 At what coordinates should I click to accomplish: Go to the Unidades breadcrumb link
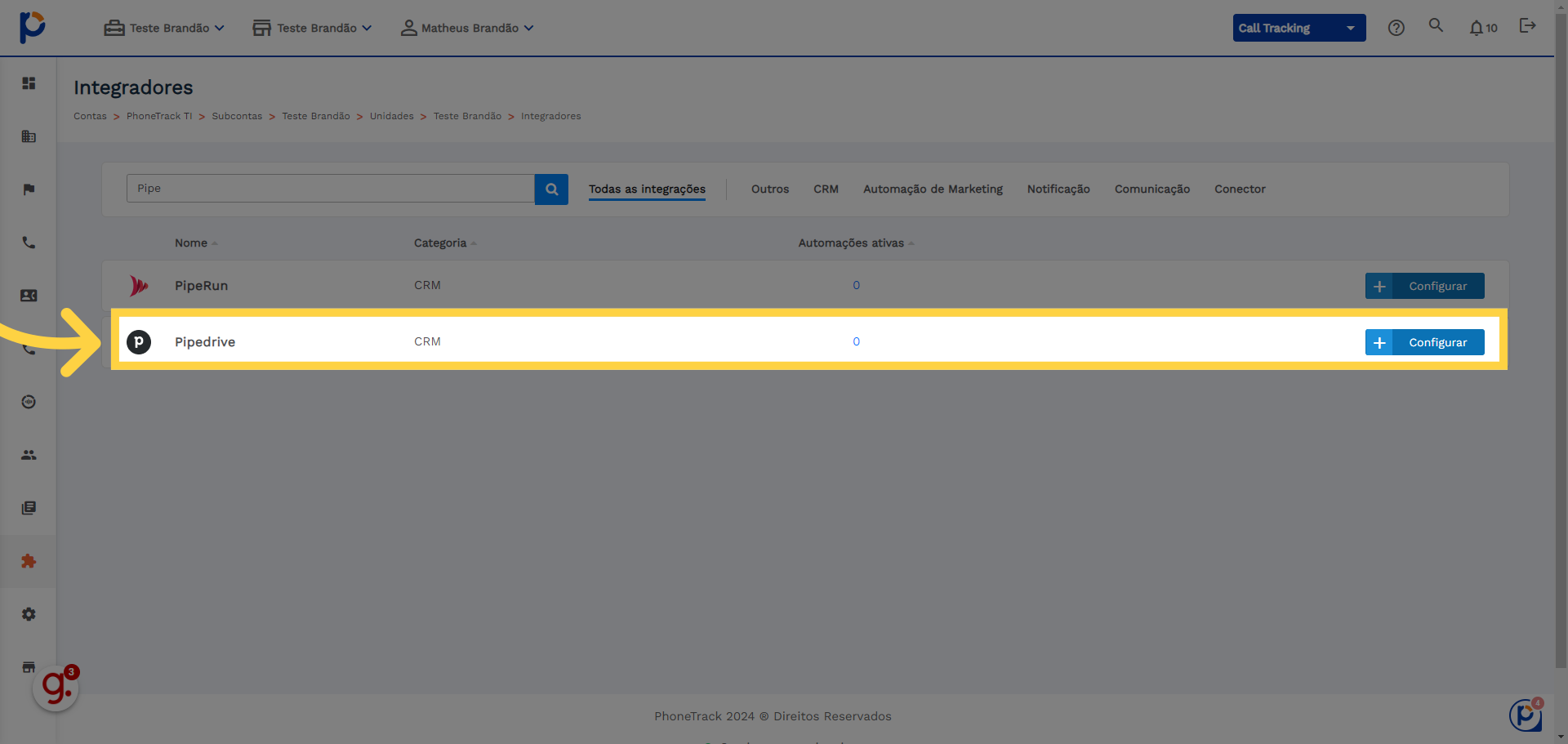click(392, 116)
